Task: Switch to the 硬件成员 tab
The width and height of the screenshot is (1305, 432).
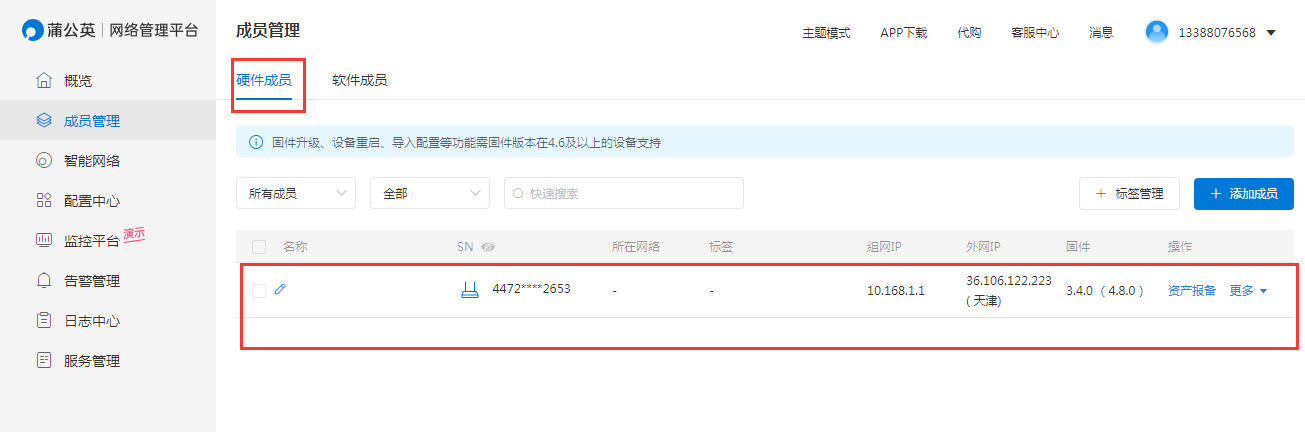Action: click(x=264, y=80)
